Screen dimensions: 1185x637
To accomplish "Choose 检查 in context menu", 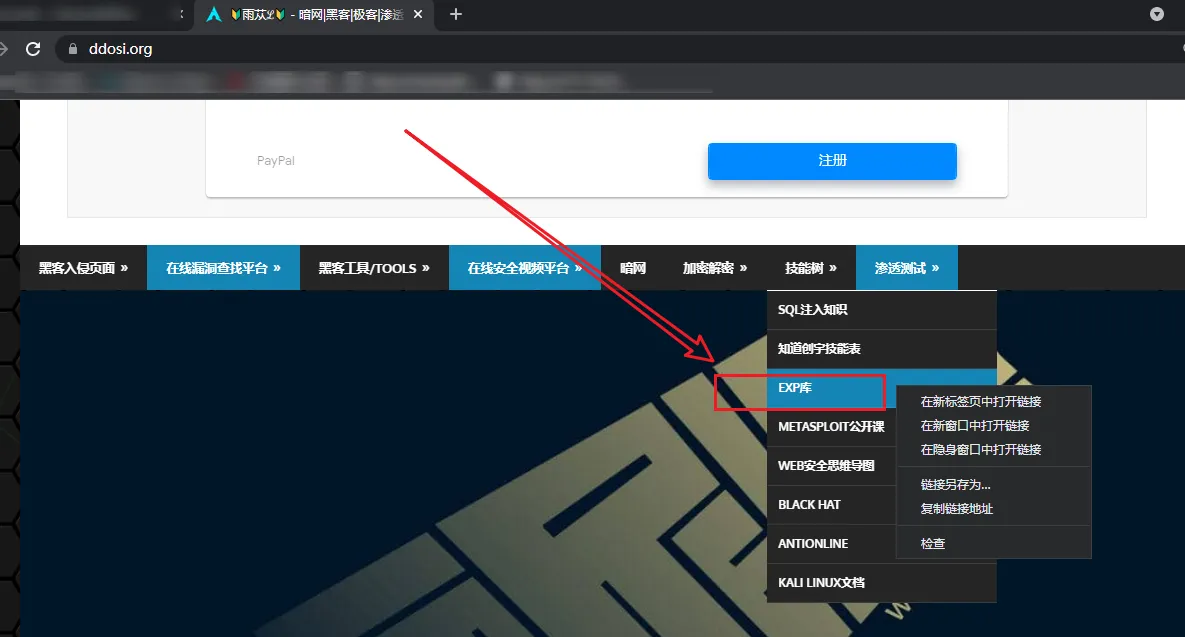I will point(993,543).
